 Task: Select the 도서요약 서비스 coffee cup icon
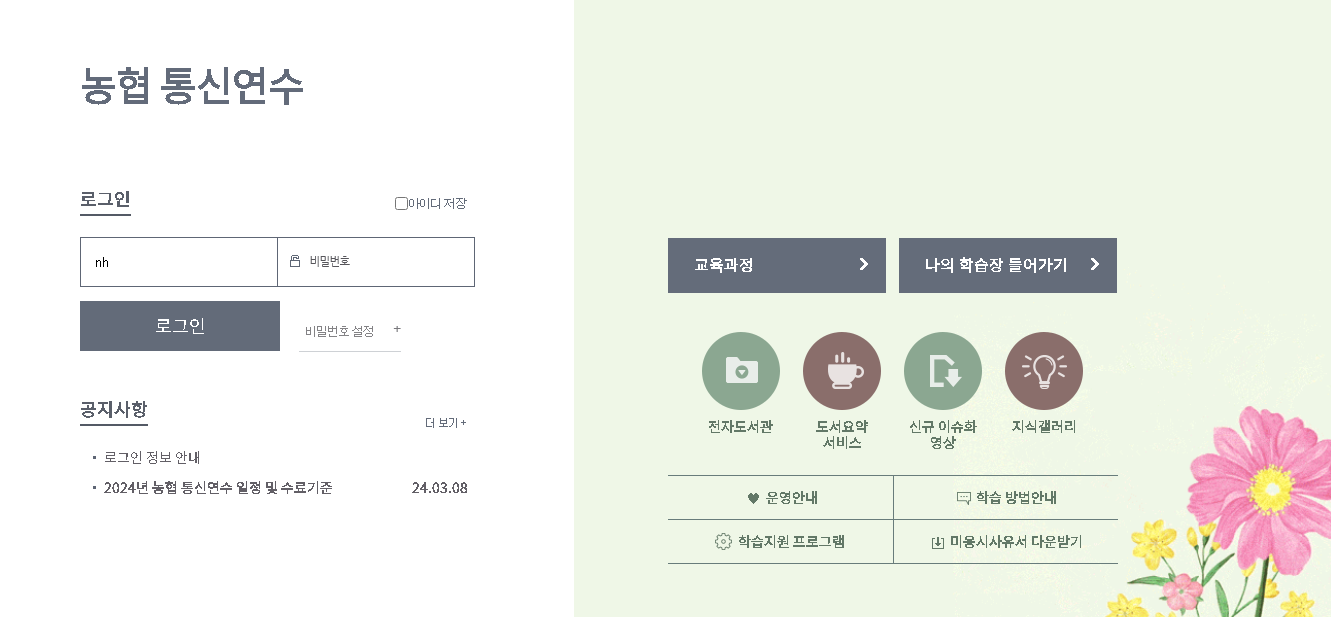click(841, 370)
